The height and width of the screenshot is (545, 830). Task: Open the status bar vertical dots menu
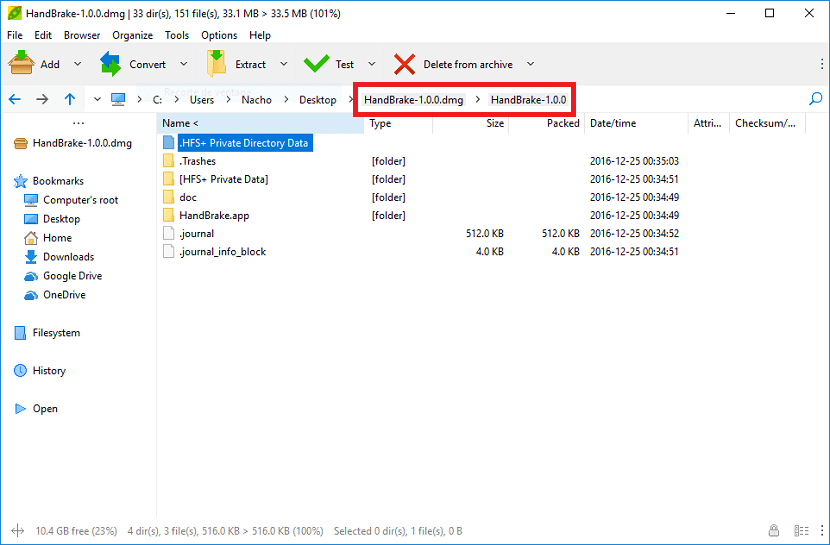point(822,530)
